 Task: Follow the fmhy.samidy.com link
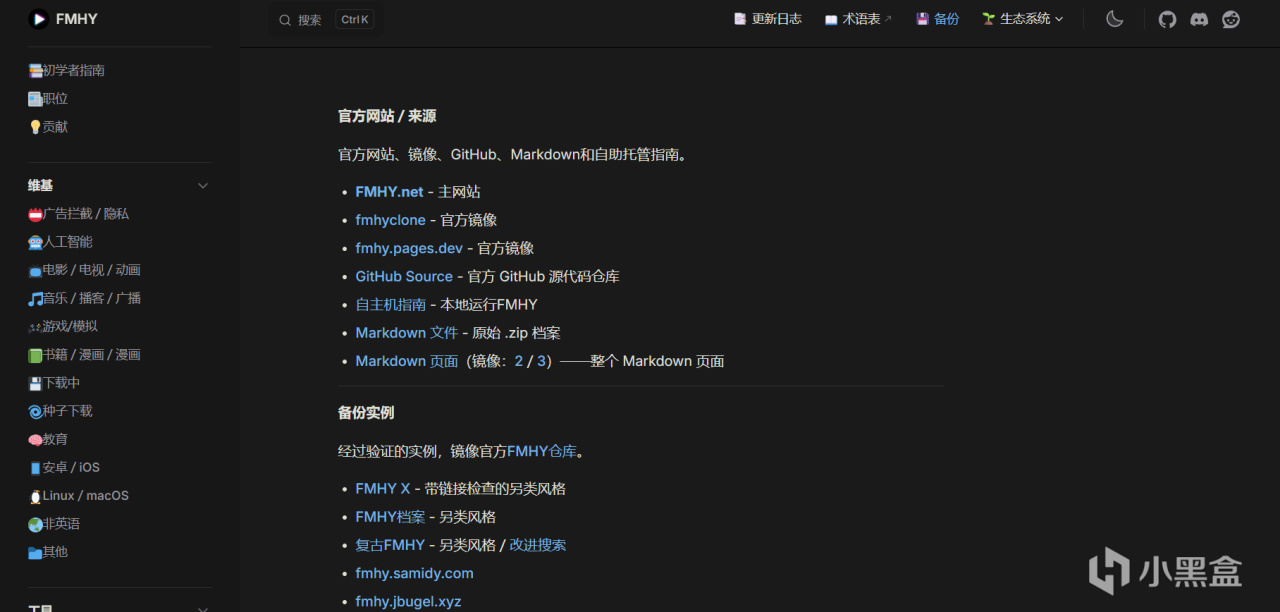coord(415,573)
